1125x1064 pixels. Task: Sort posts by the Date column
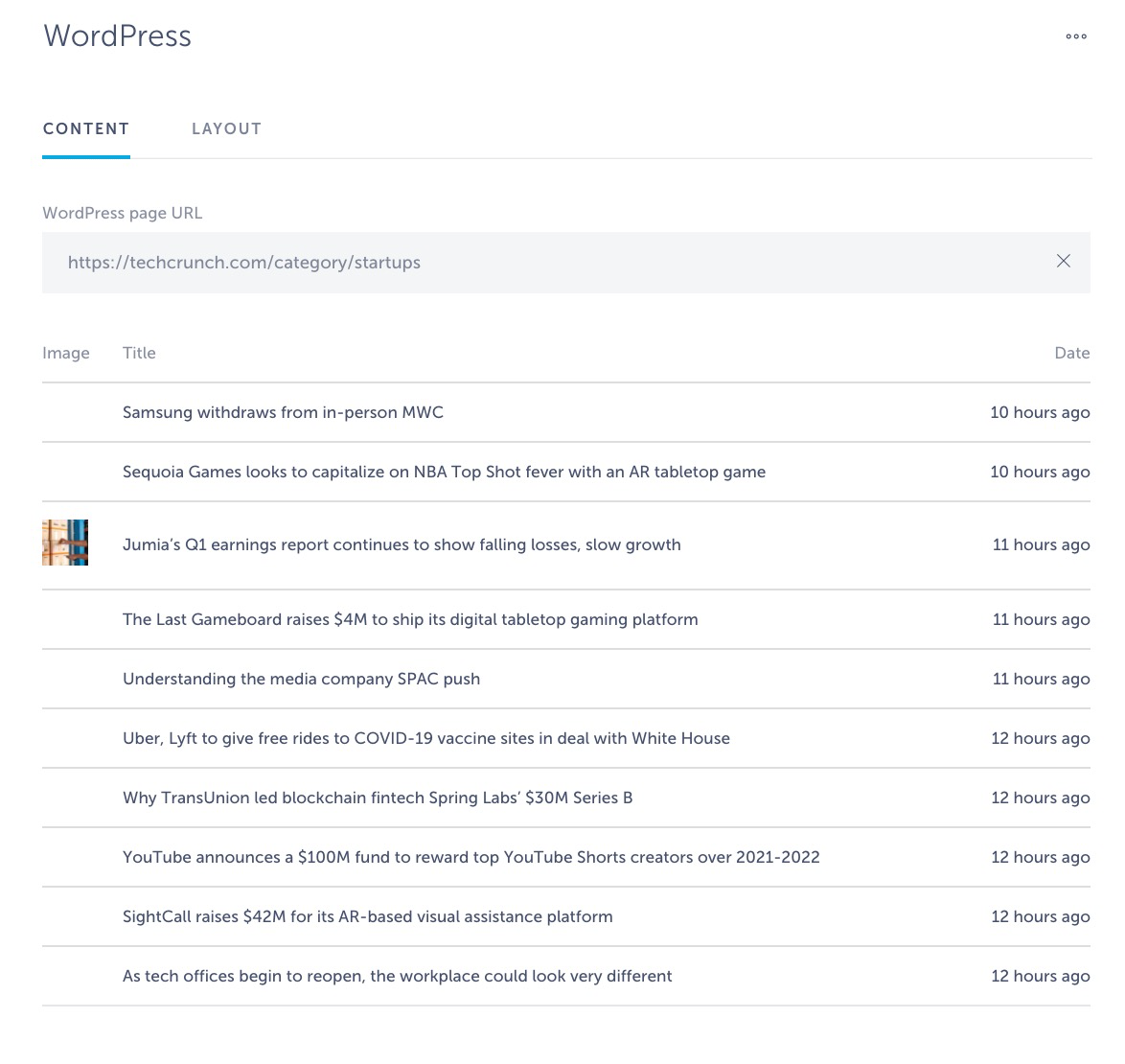click(x=1072, y=353)
